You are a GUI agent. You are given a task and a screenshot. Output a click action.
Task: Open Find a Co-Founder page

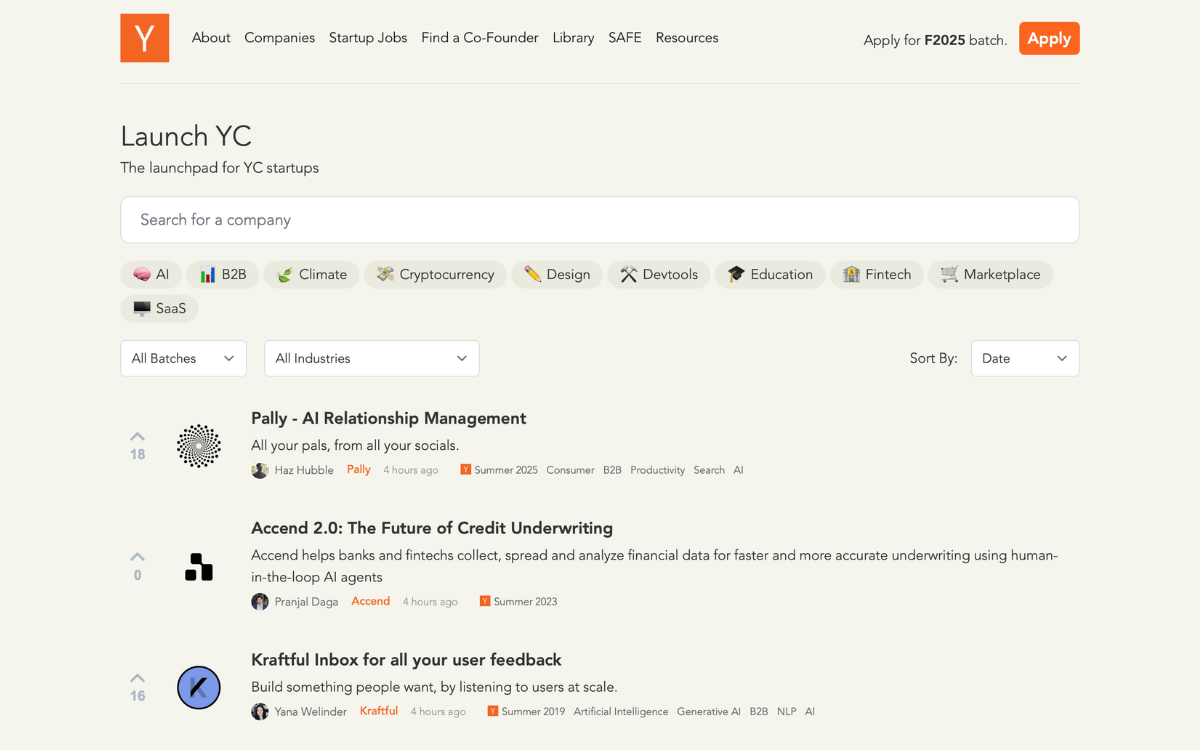coord(480,38)
